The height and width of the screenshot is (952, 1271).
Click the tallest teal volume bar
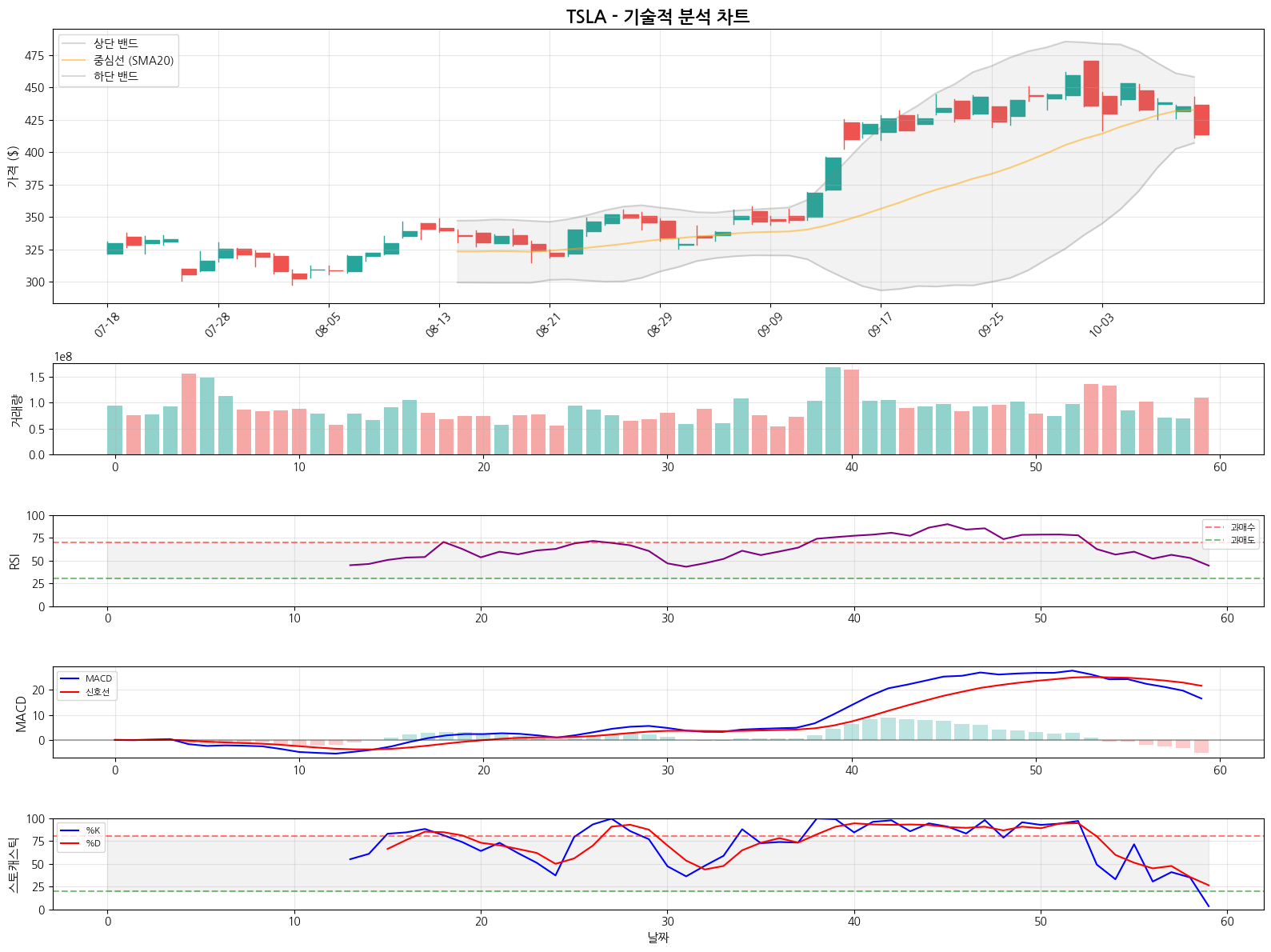[833, 410]
